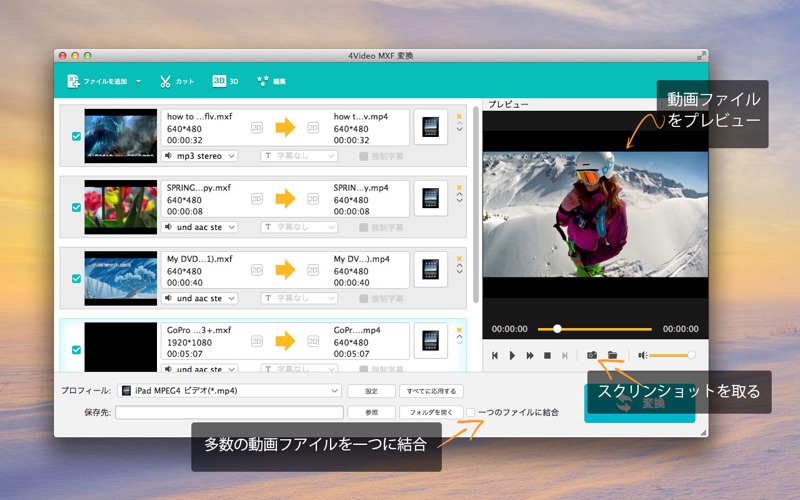Click output name how t...v.mp4
The width and height of the screenshot is (800, 500).
click(361, 116)
